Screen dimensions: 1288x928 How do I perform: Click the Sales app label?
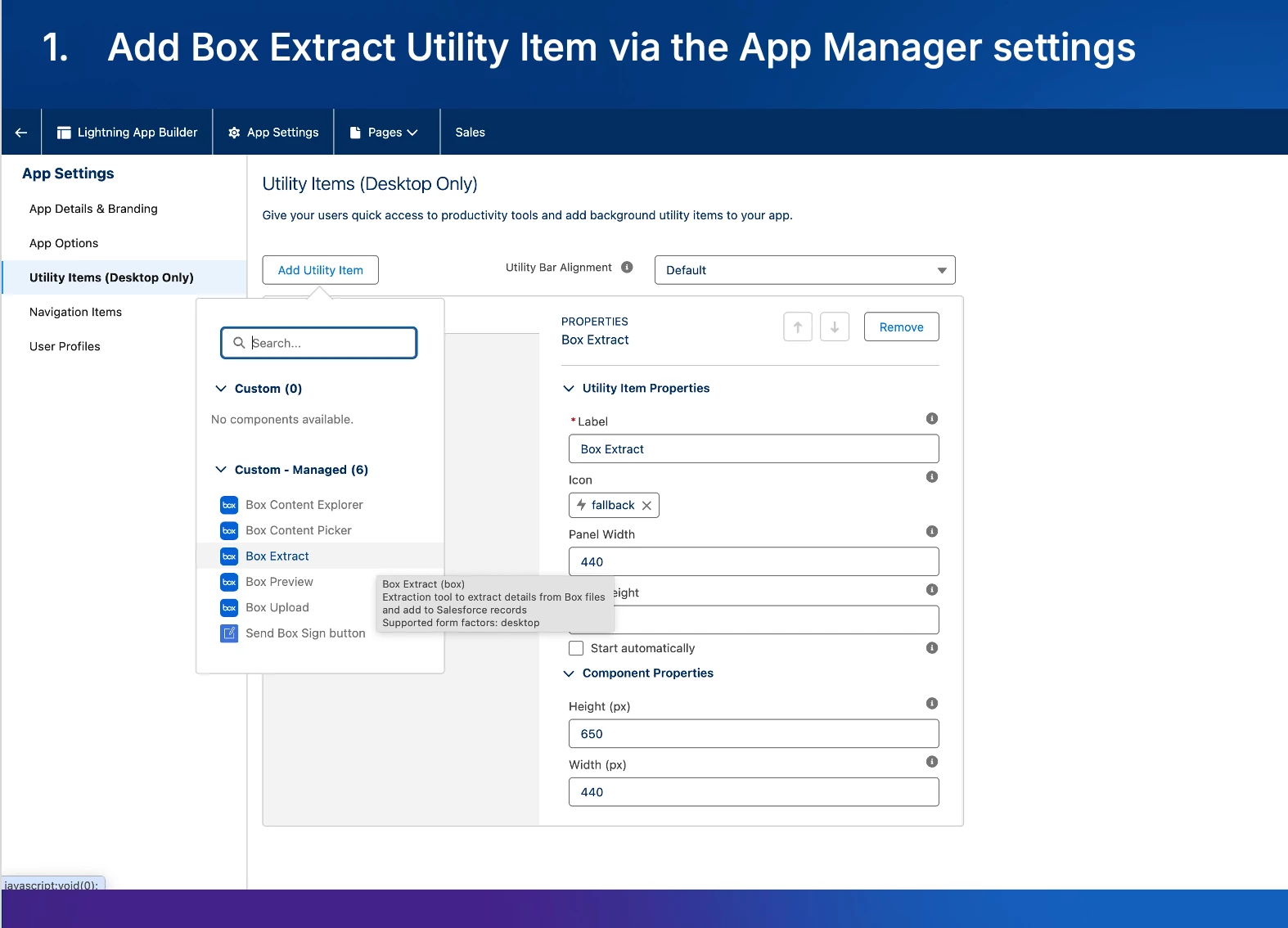pos(470,133)
